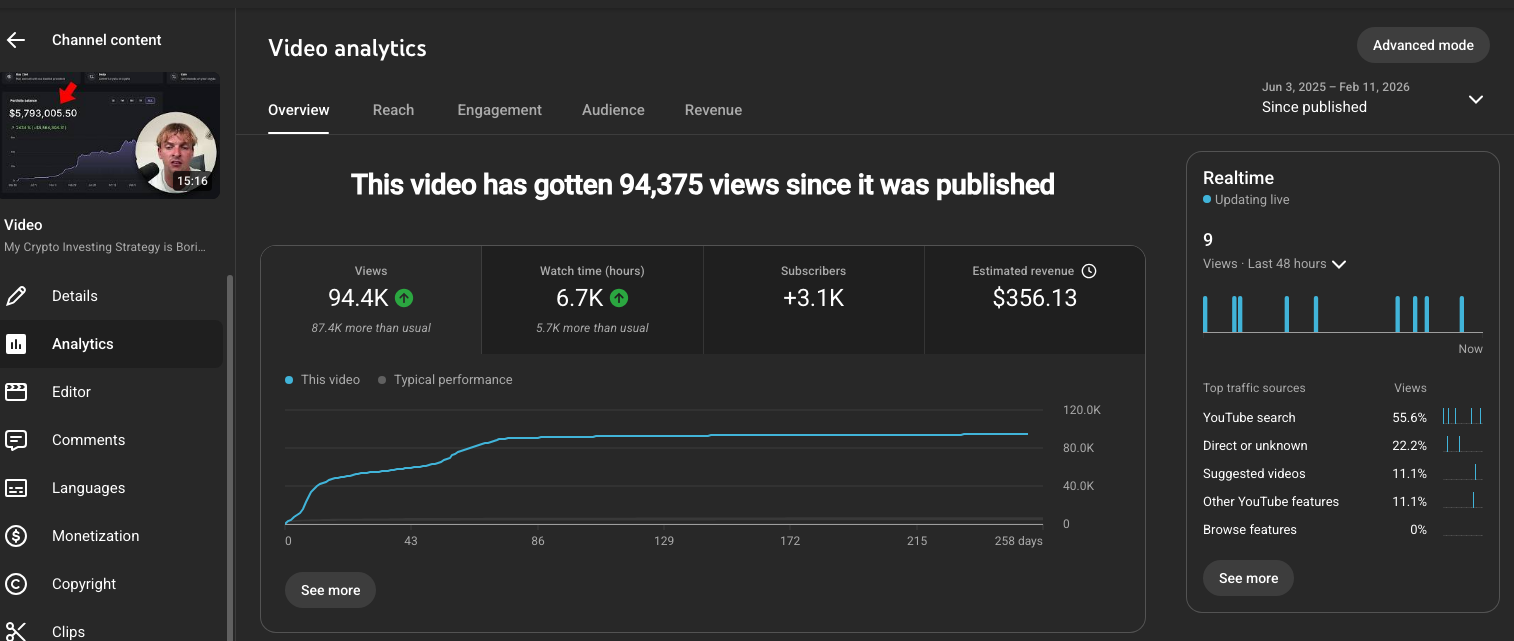This screenshot has height=641, width=1514.
Task: Switch to the Engagement tab
Action: pos(499,110)
